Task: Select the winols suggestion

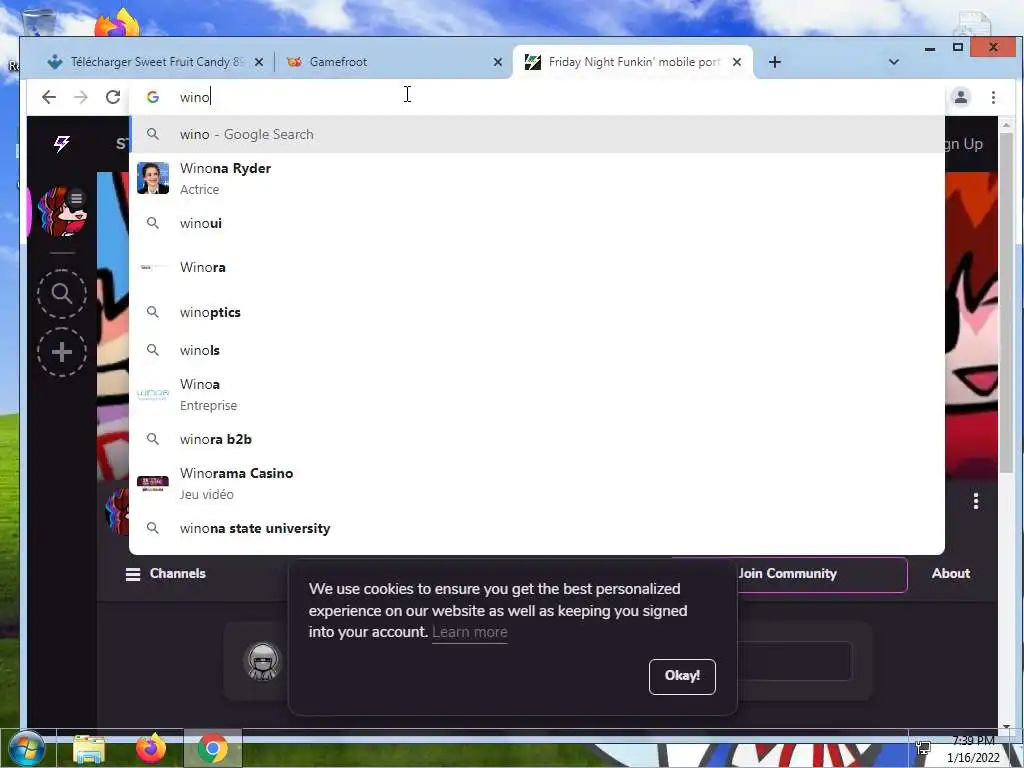Action: pyautogui.click(x=537, y=350)
